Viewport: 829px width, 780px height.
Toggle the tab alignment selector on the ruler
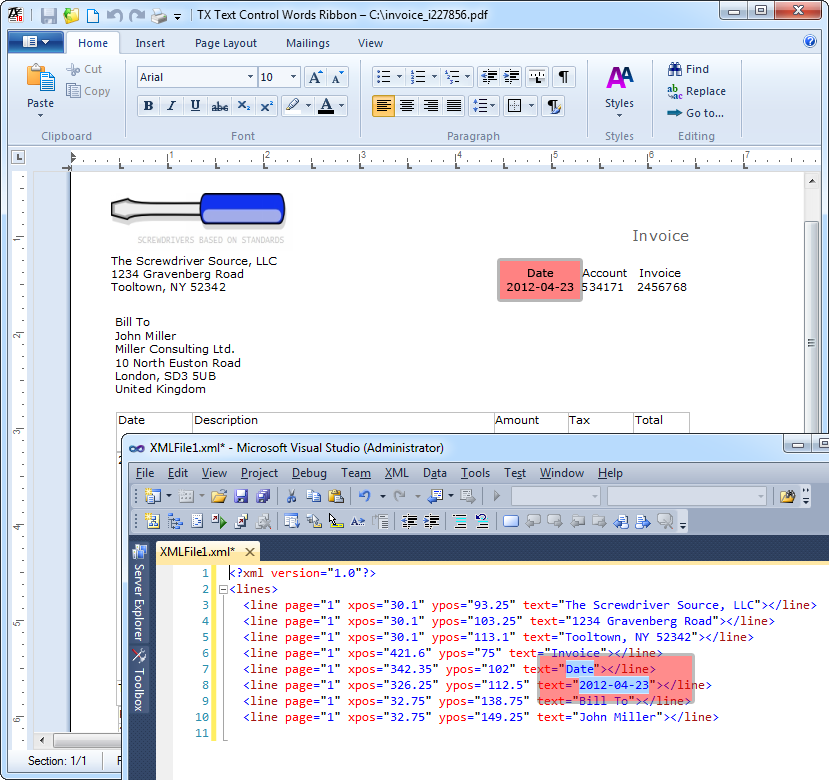[19, 157]
